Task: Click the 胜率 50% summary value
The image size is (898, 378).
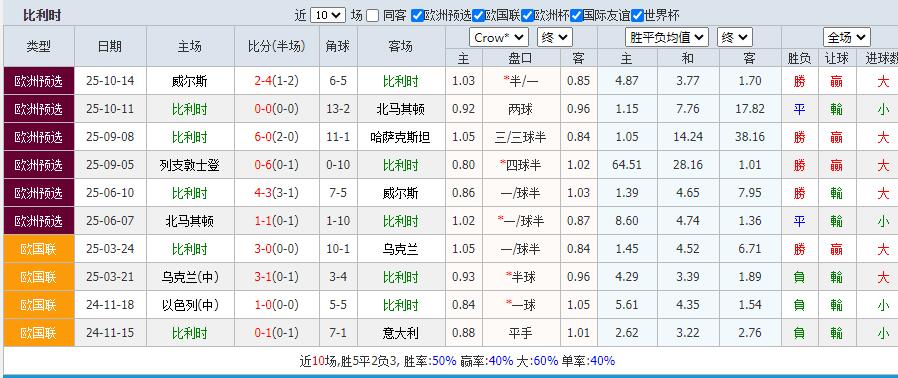Action: [444, 361]
